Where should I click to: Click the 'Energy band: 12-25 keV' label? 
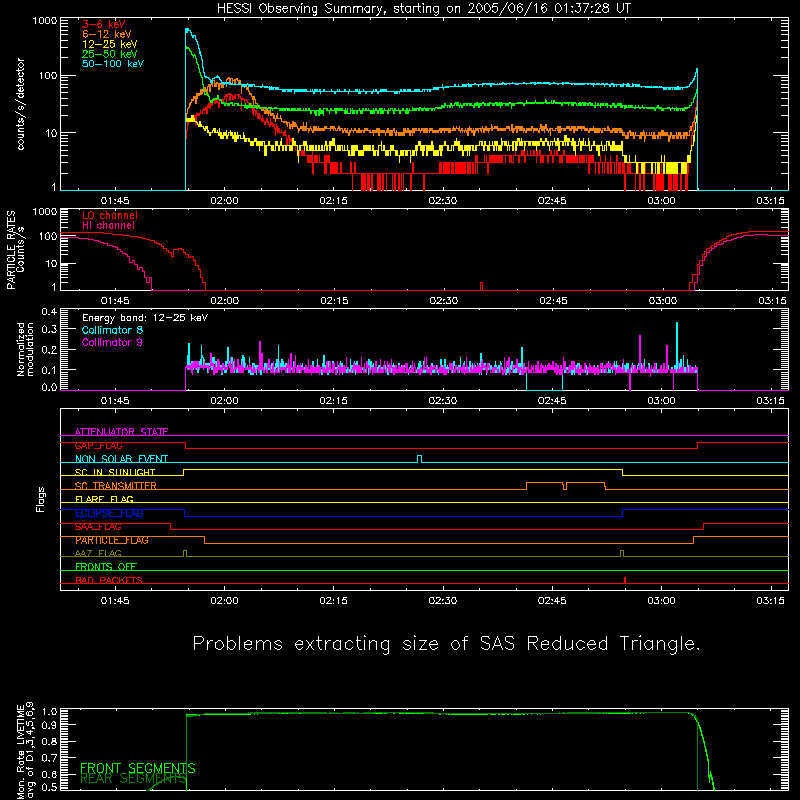[x=145, y=318]
